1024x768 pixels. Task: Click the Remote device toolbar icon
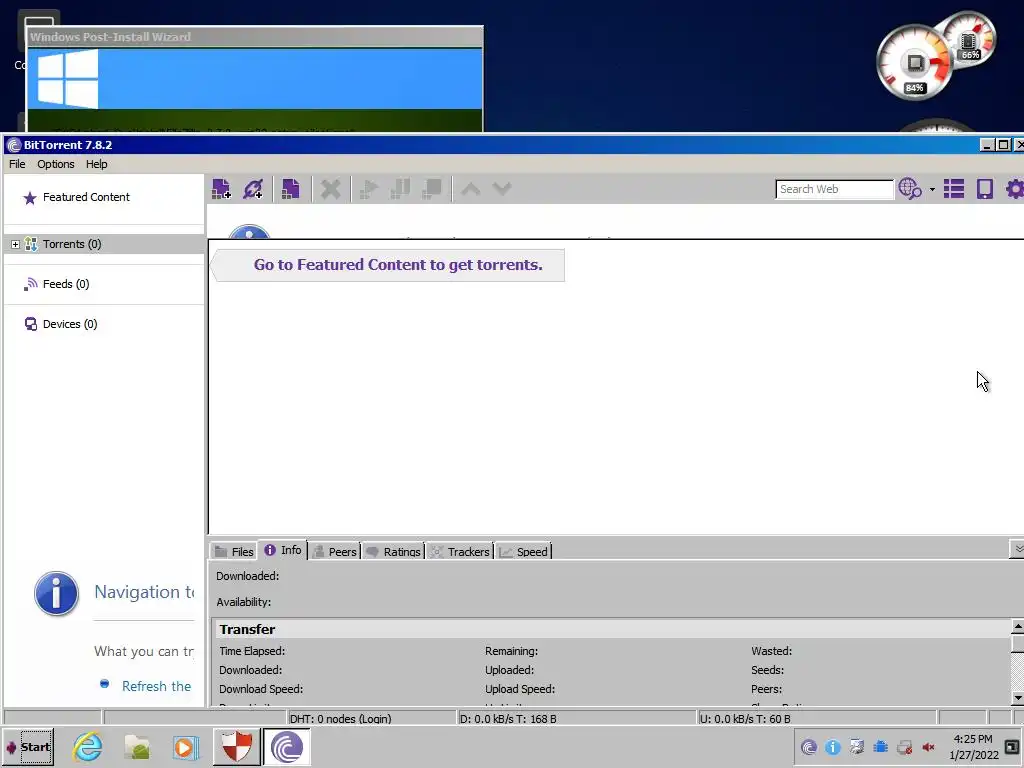coord(985,189)
